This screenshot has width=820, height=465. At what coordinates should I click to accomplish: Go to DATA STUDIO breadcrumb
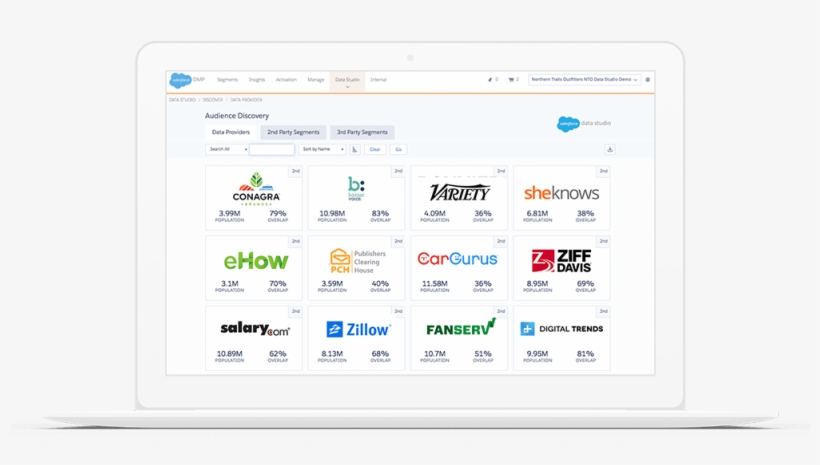(x=182, y=100)
